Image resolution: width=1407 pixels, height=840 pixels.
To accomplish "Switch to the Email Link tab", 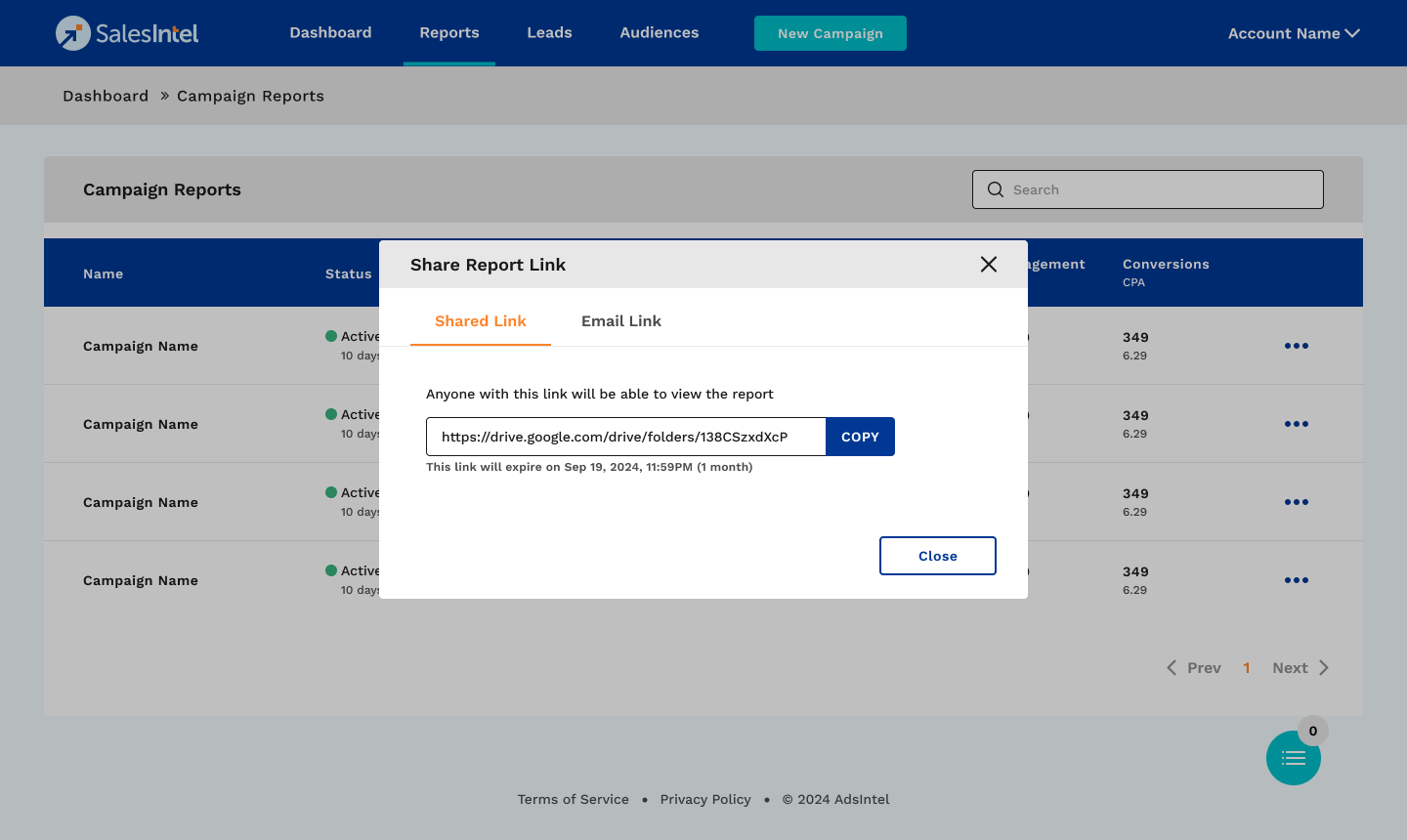I will (620, 321).
